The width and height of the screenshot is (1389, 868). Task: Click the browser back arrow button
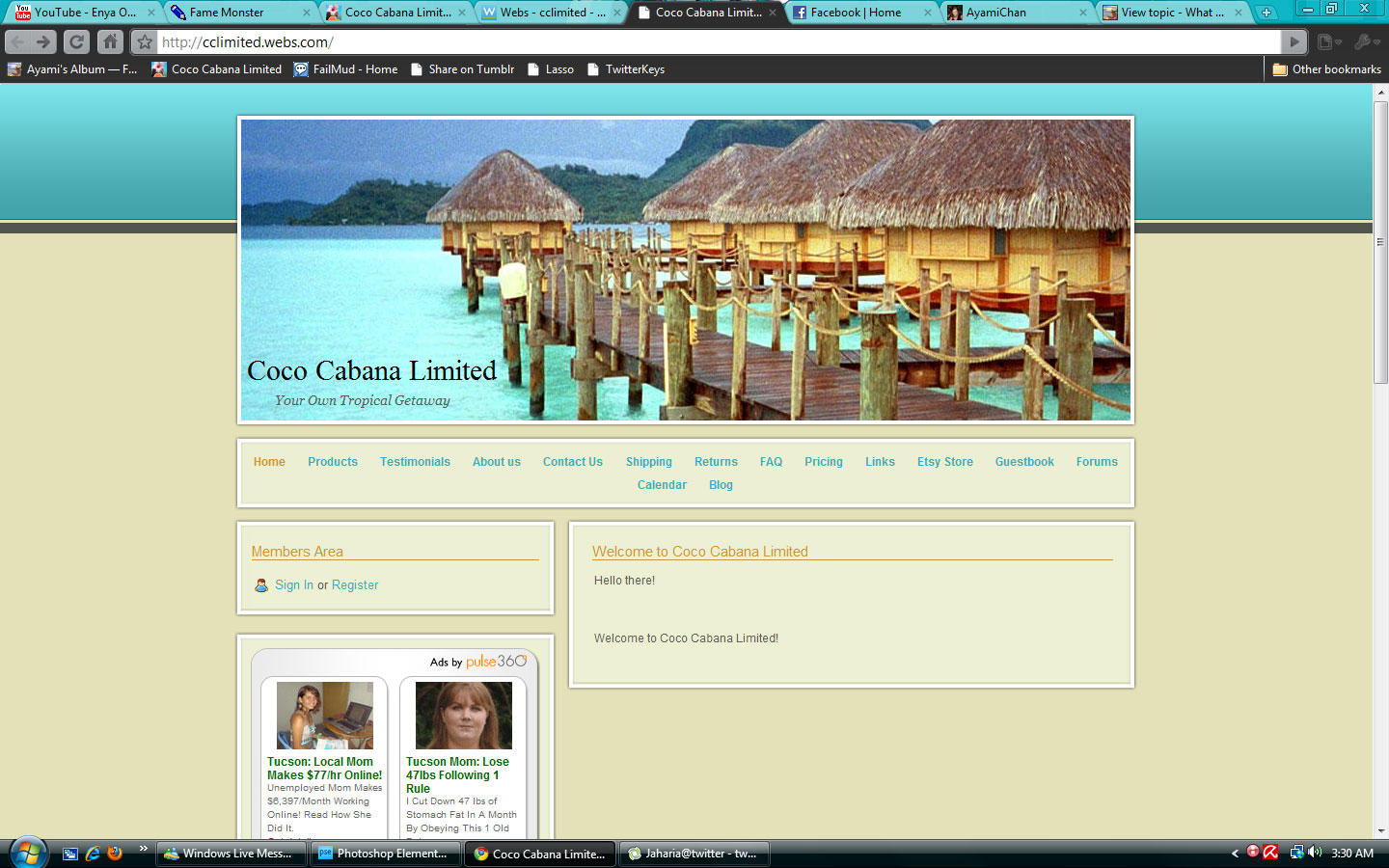pyautogui.click(x=17, y=42)
